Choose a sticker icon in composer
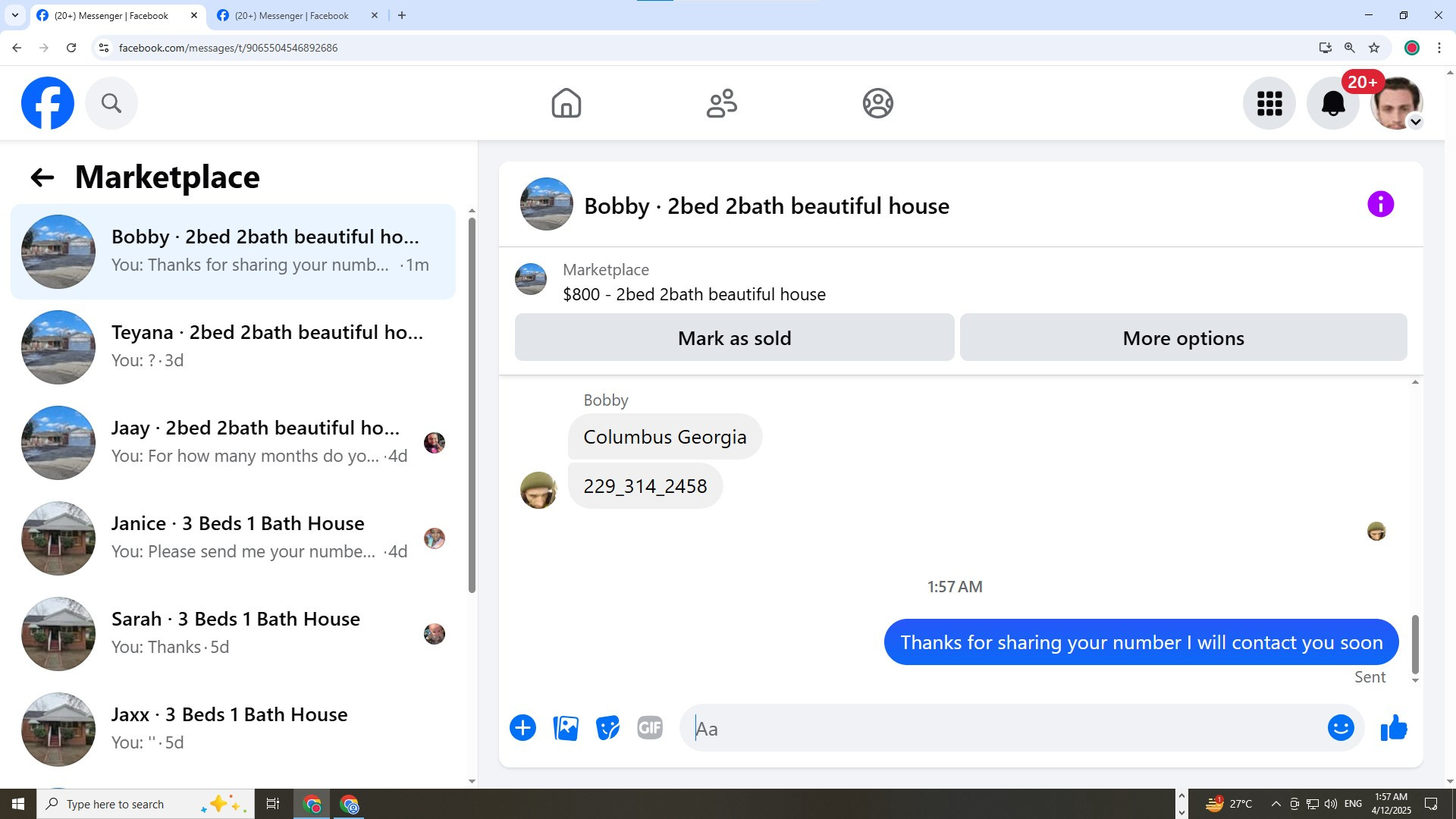1456x819 pixels. click(608, 728)
